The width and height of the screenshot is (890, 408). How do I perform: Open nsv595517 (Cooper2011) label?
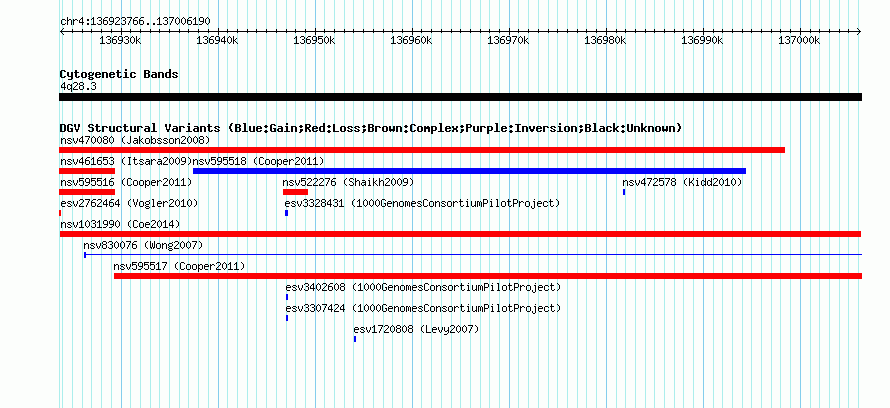coord(179,266)
